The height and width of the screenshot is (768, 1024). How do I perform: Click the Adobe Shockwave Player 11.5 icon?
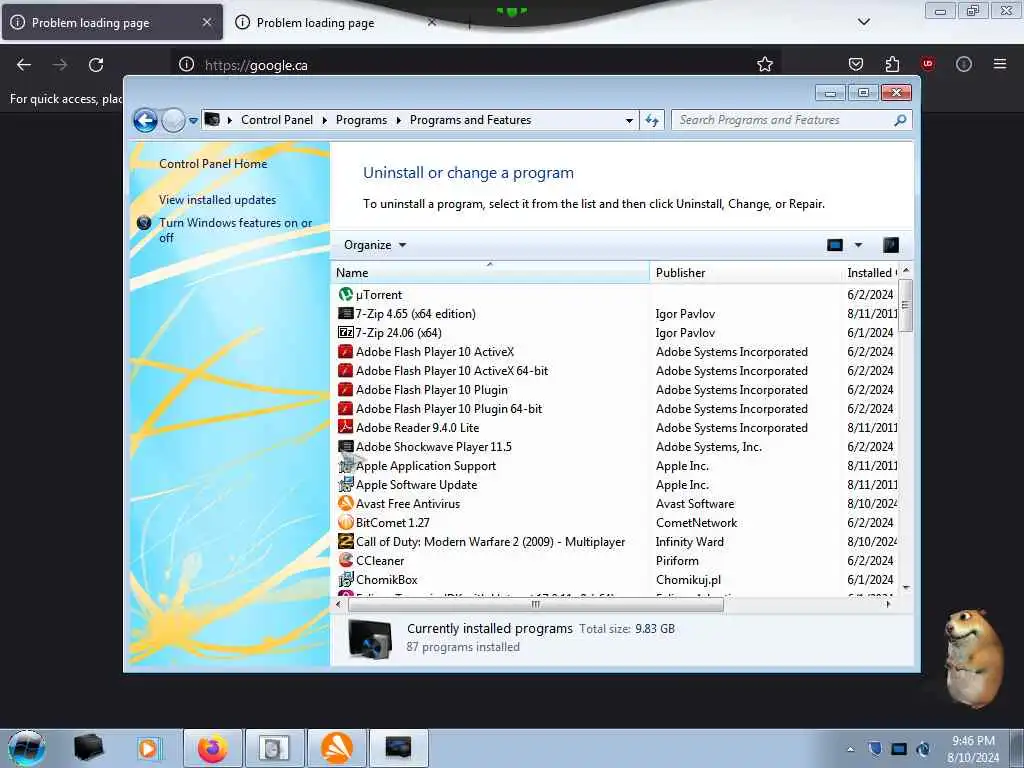345,447
